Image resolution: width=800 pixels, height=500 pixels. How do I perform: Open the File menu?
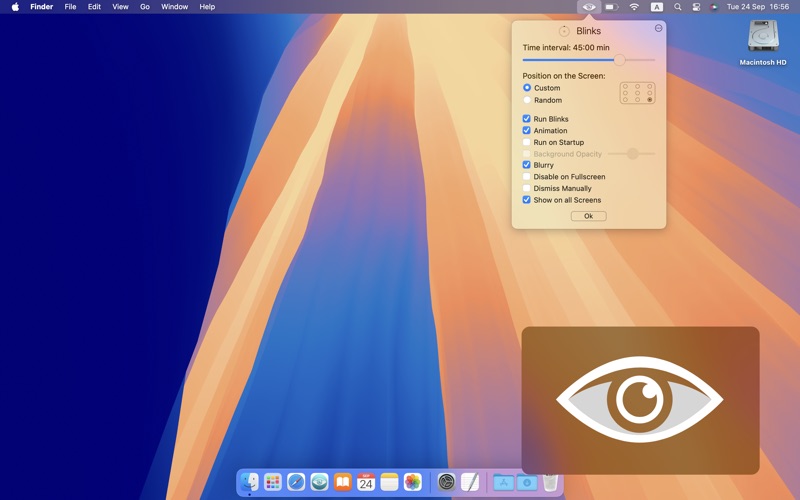pyautogui.click(x=70, y=7)
